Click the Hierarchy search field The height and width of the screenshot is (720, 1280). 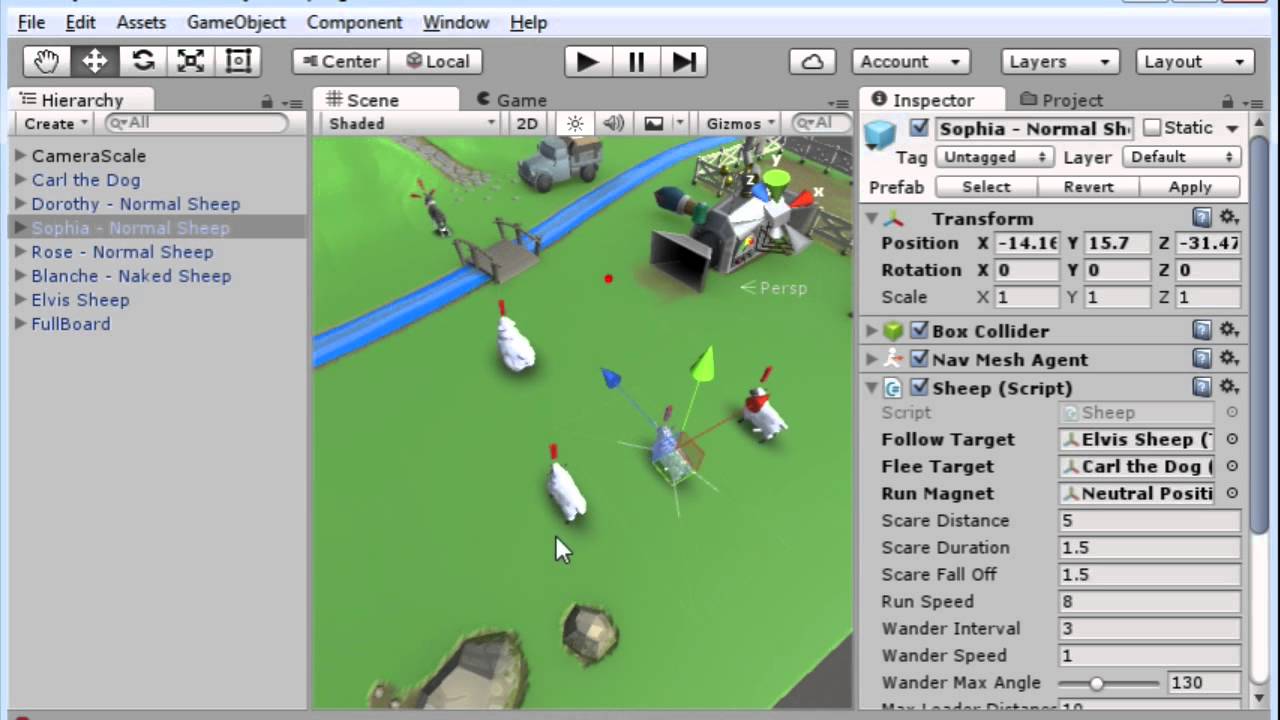point(196,123)
